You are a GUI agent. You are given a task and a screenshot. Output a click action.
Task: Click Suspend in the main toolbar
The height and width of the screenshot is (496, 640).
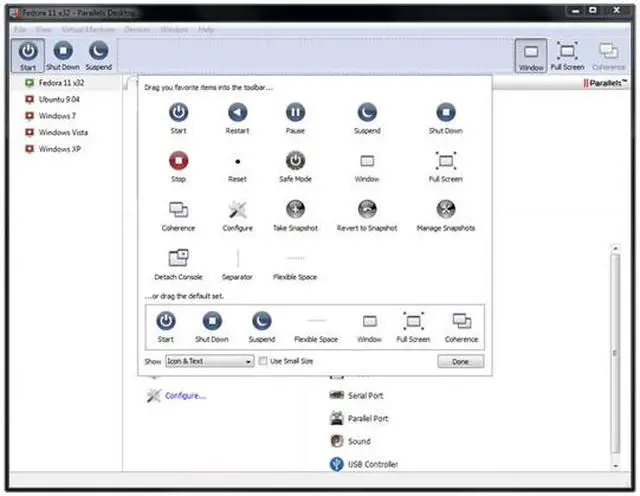click(98, 56)
